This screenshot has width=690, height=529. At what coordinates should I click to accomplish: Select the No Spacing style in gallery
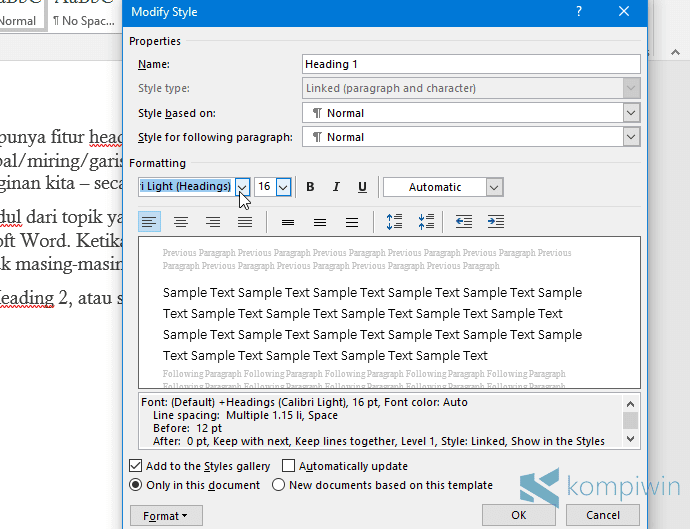pos(84,15)
